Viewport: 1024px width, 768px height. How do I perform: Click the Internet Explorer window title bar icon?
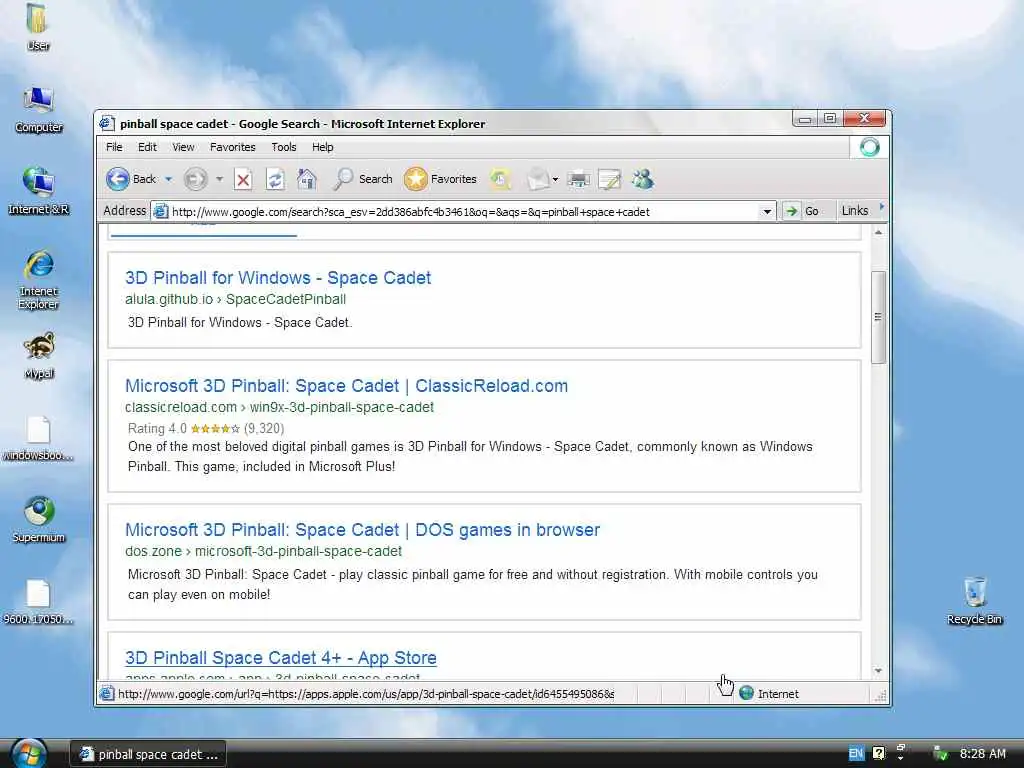[106, 123]
